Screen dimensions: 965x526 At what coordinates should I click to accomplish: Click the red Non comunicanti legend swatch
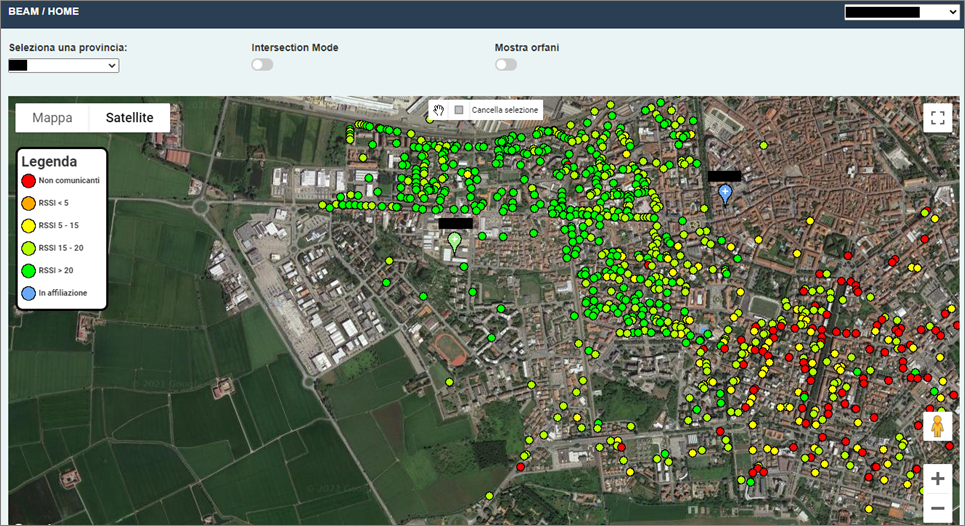[29, 181]
